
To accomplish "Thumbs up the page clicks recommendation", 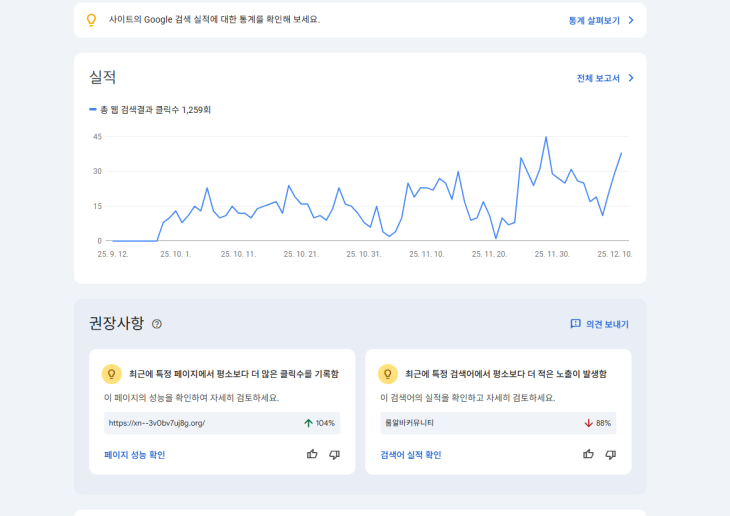I will pyautogui.click(x=312, y=454).
